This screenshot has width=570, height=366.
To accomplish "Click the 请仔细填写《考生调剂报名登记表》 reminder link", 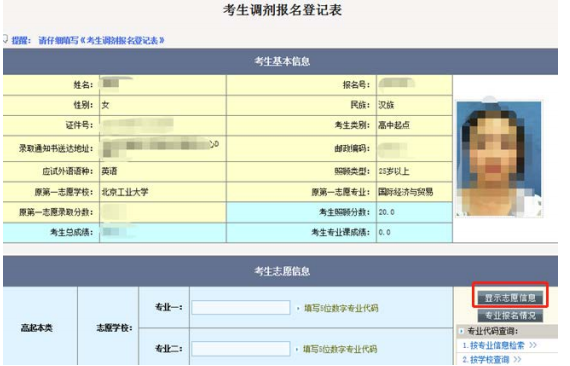I will pos(101,41).
